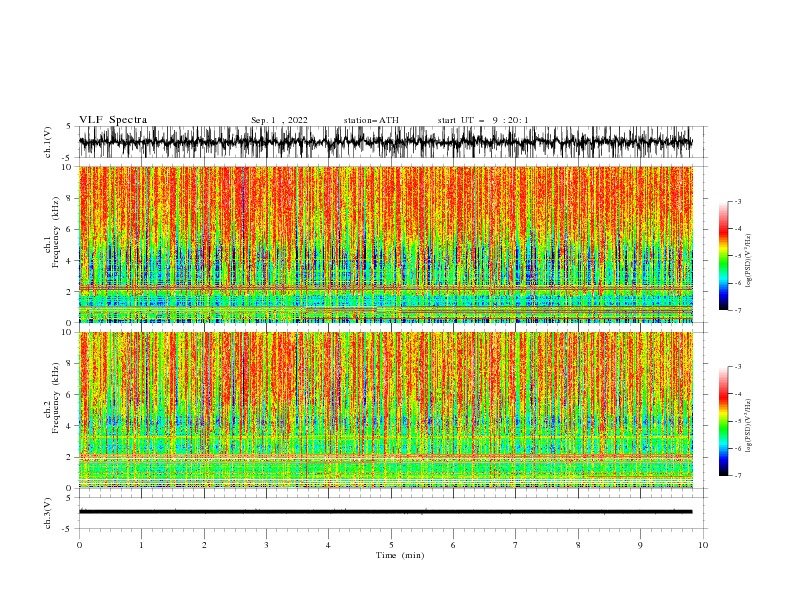Image resolution: width=792 pixels, height=612 pixels.
Task: Click the time axis tick label "7"
Action: tap(516, 545)
